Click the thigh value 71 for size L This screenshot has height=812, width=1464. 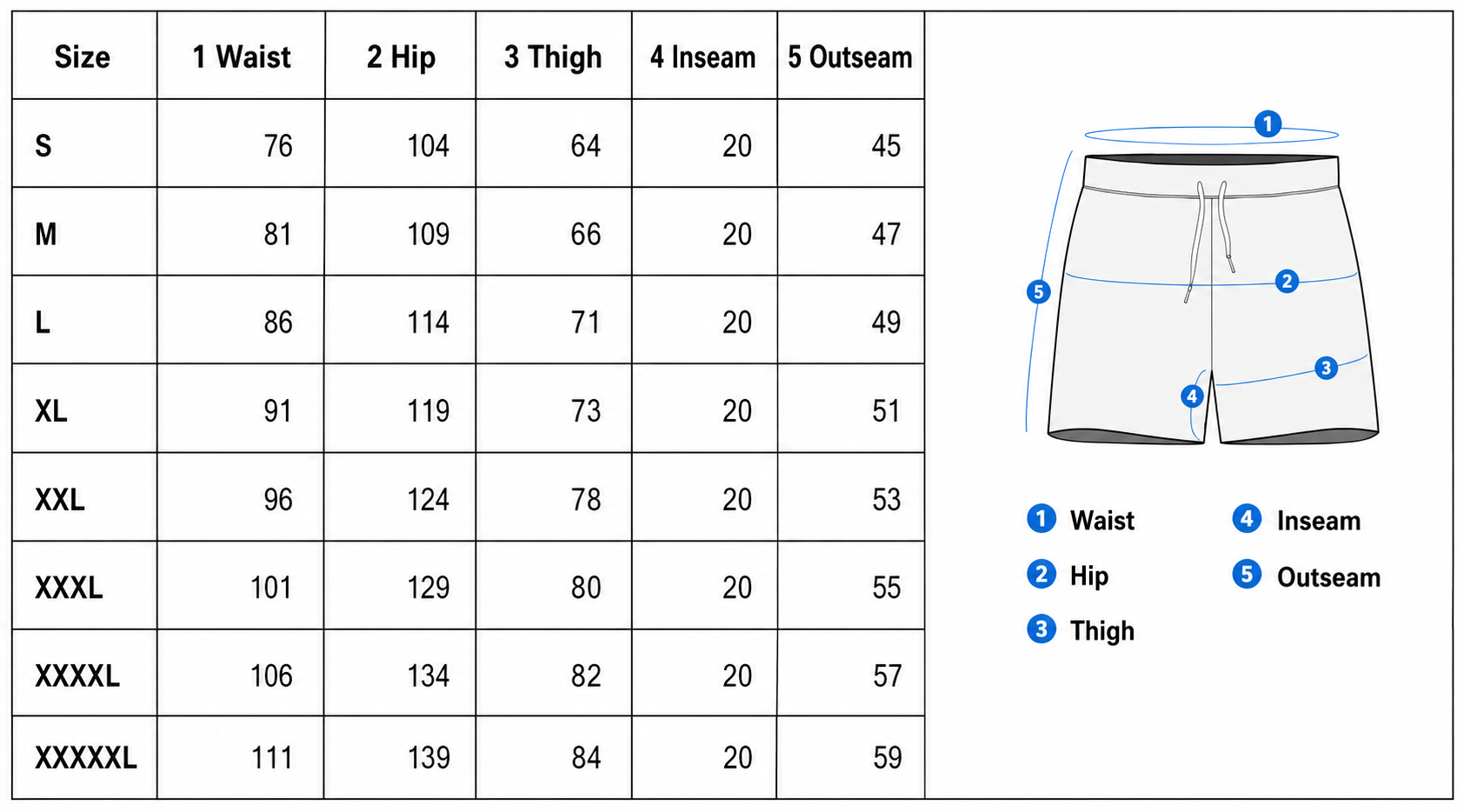click(x=585, y=323)
